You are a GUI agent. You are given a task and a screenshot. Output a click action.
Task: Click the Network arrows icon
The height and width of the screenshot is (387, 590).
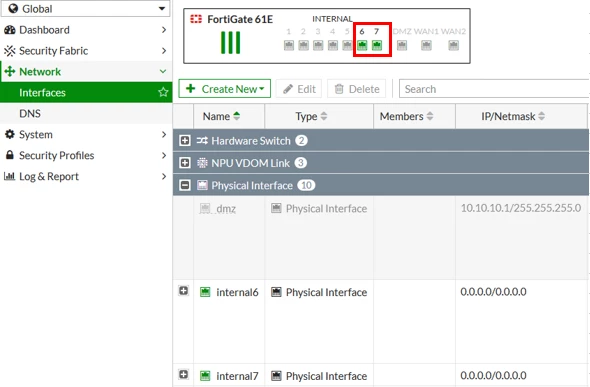(x=10, y=71)
